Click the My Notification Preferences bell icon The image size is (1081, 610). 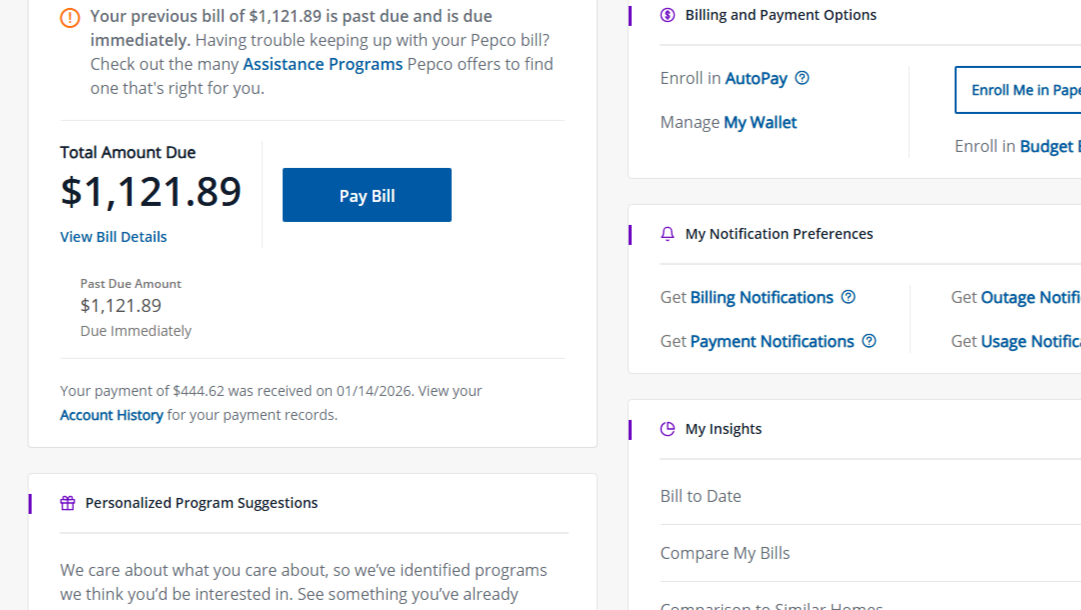click(x=667, y=233)
